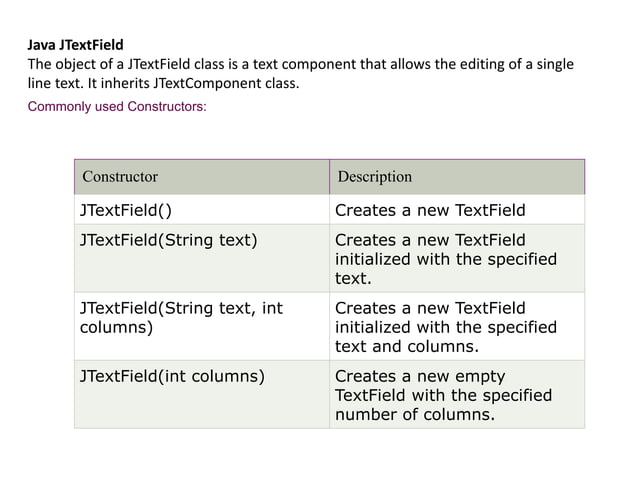
Task: Select the JTextField(String text, int columns) cell
Action: pos(180,317)
